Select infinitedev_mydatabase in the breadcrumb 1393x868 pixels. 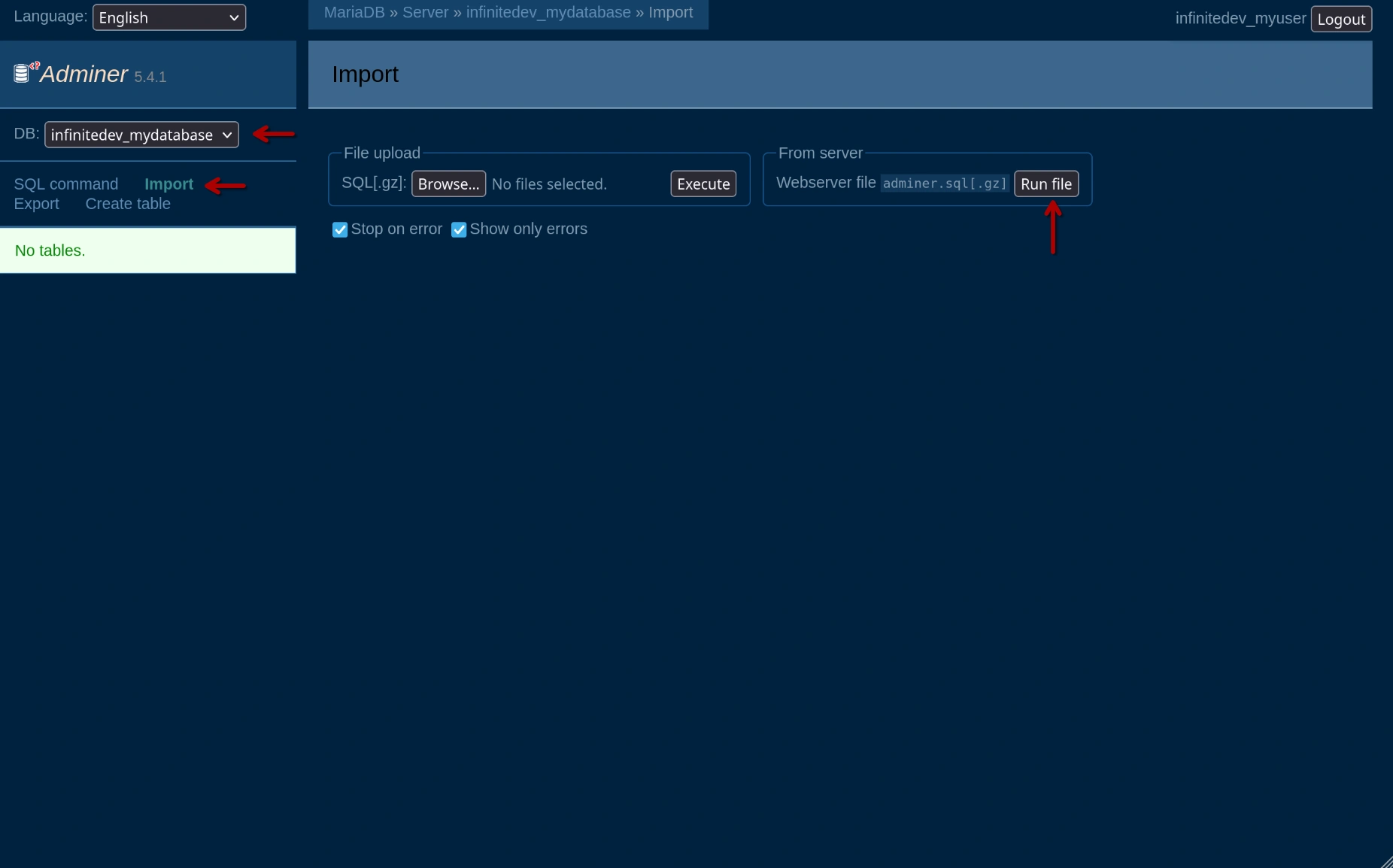coord(548,12)
